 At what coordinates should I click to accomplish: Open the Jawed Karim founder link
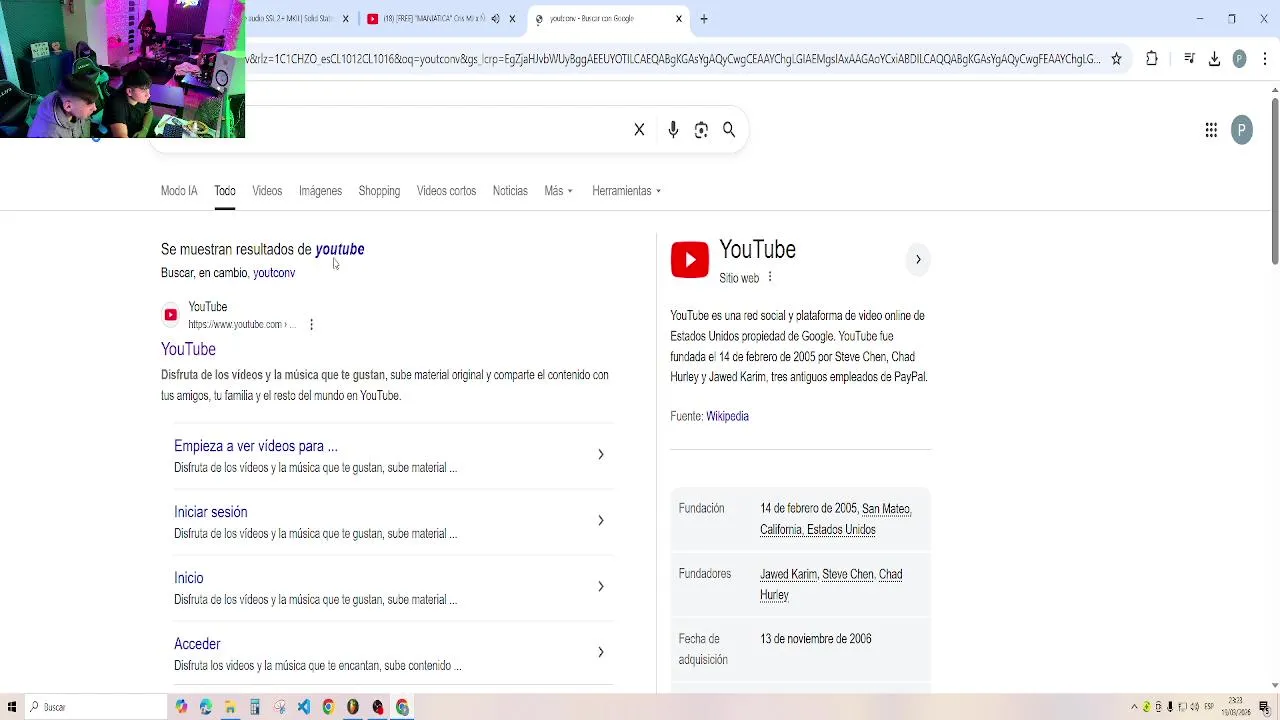788,574
